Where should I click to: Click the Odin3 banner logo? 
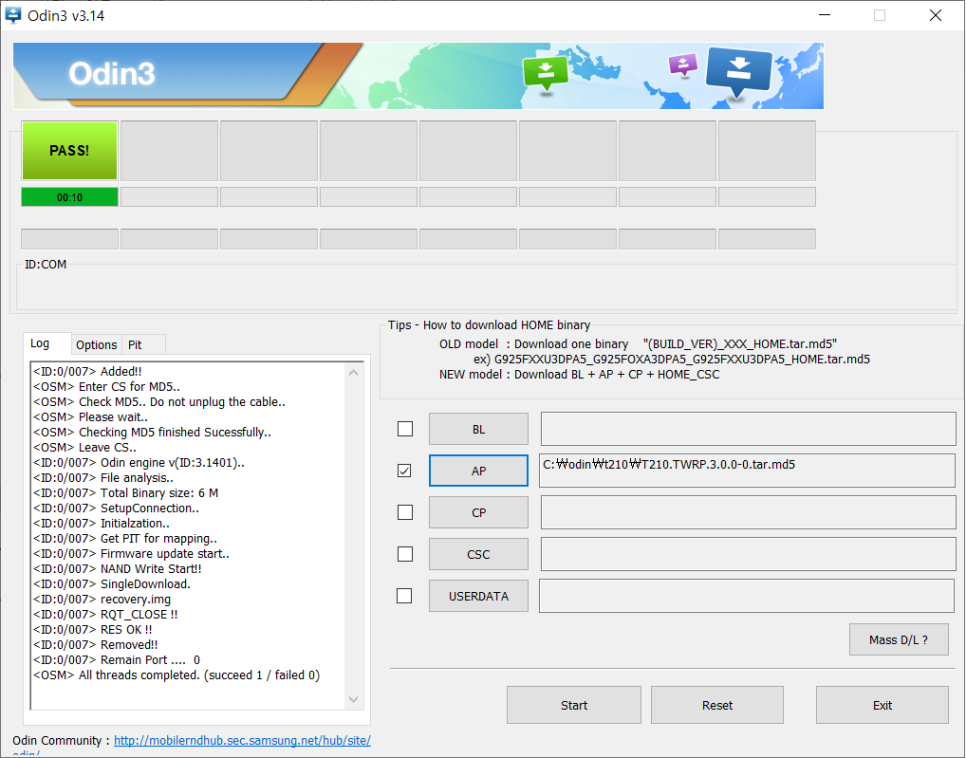coord(112,74)
